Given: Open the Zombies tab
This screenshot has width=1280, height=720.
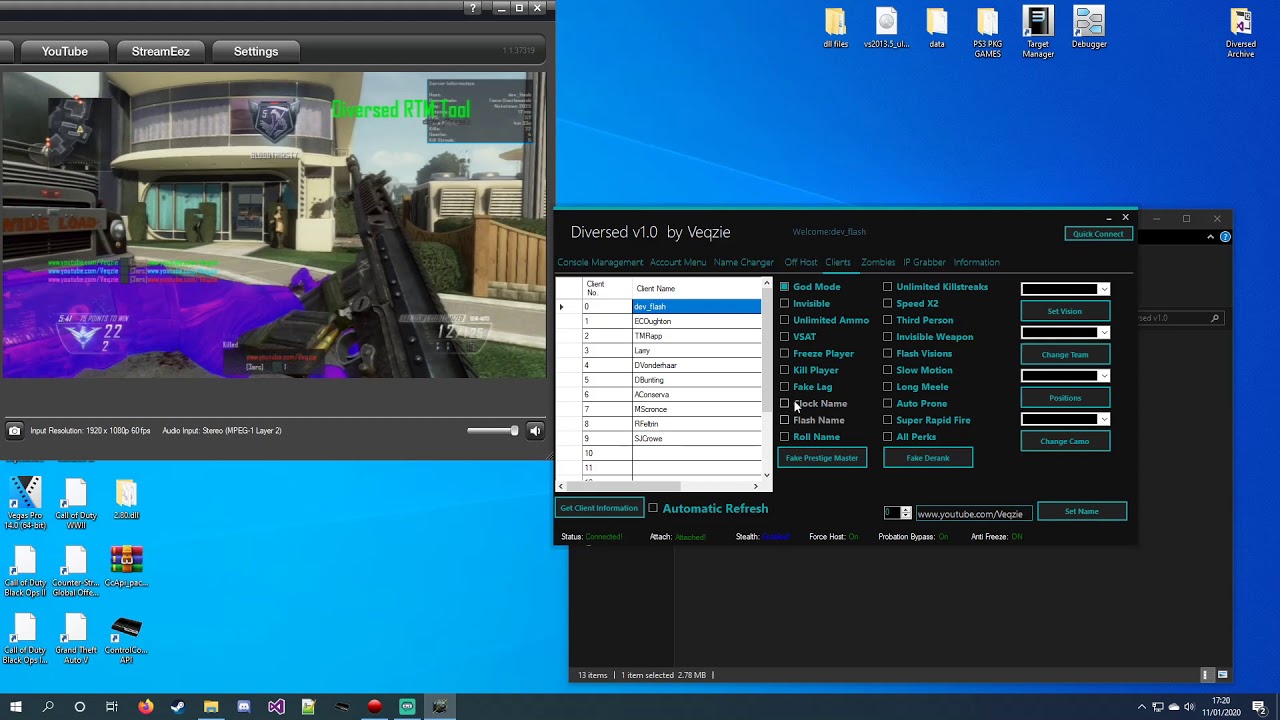Looking at the screenshot, I should (878, 262).
